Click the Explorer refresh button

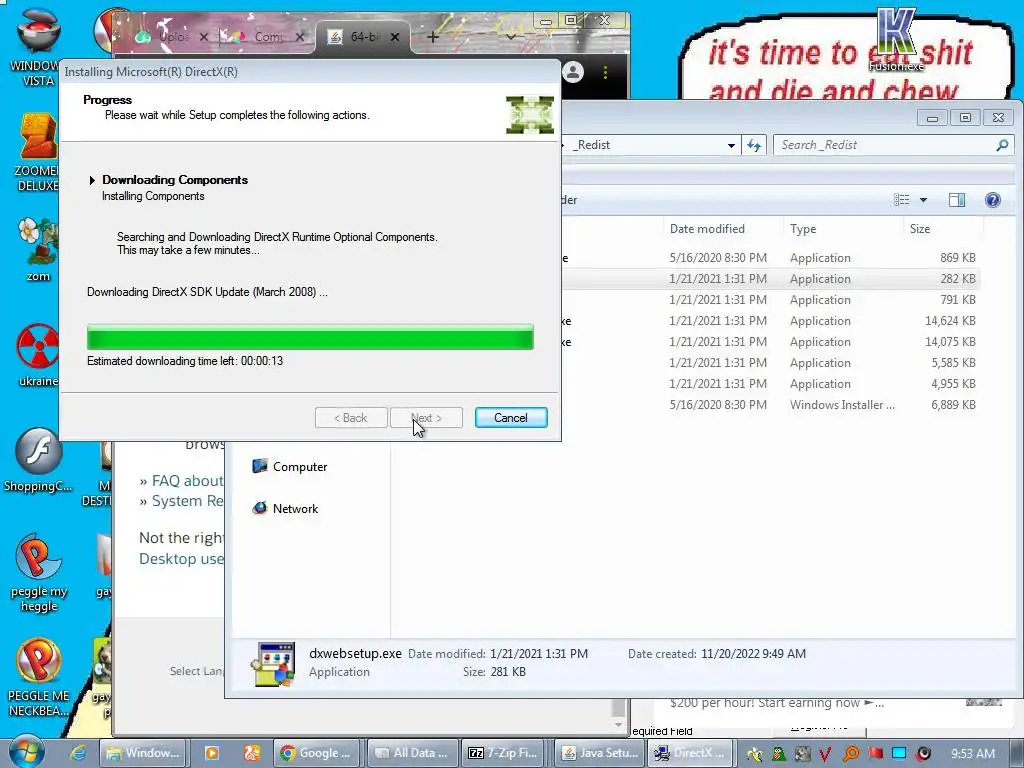point(754,145)
